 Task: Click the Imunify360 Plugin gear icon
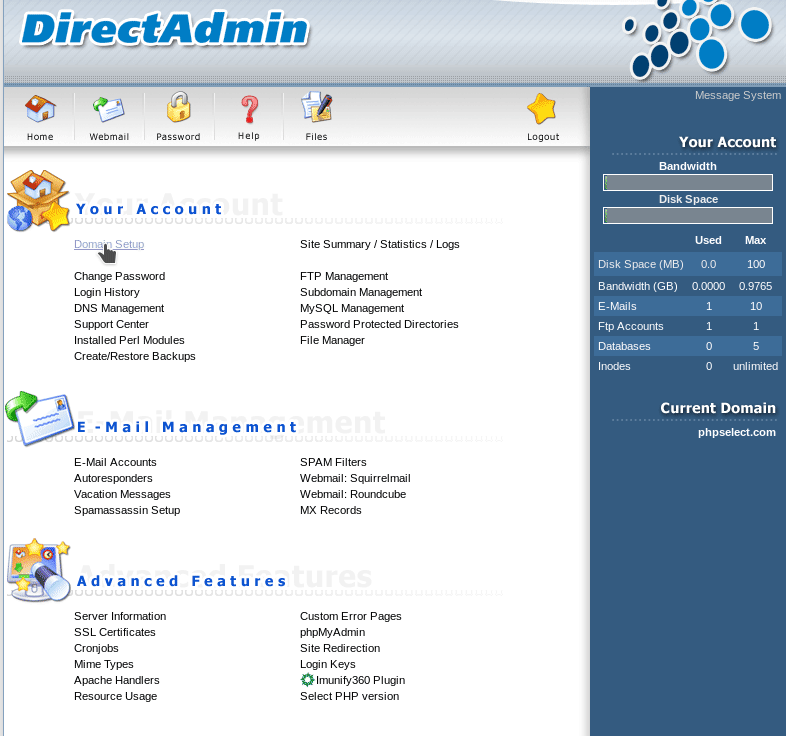(307, 680)
